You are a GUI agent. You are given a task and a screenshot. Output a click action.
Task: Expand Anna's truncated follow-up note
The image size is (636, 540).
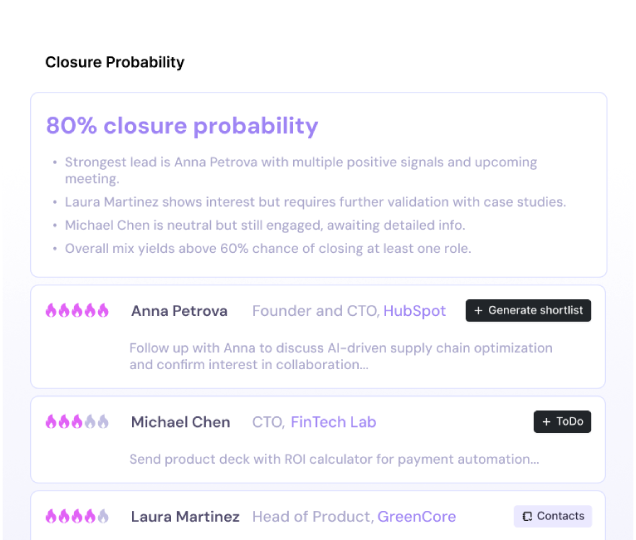click(340, 356)
